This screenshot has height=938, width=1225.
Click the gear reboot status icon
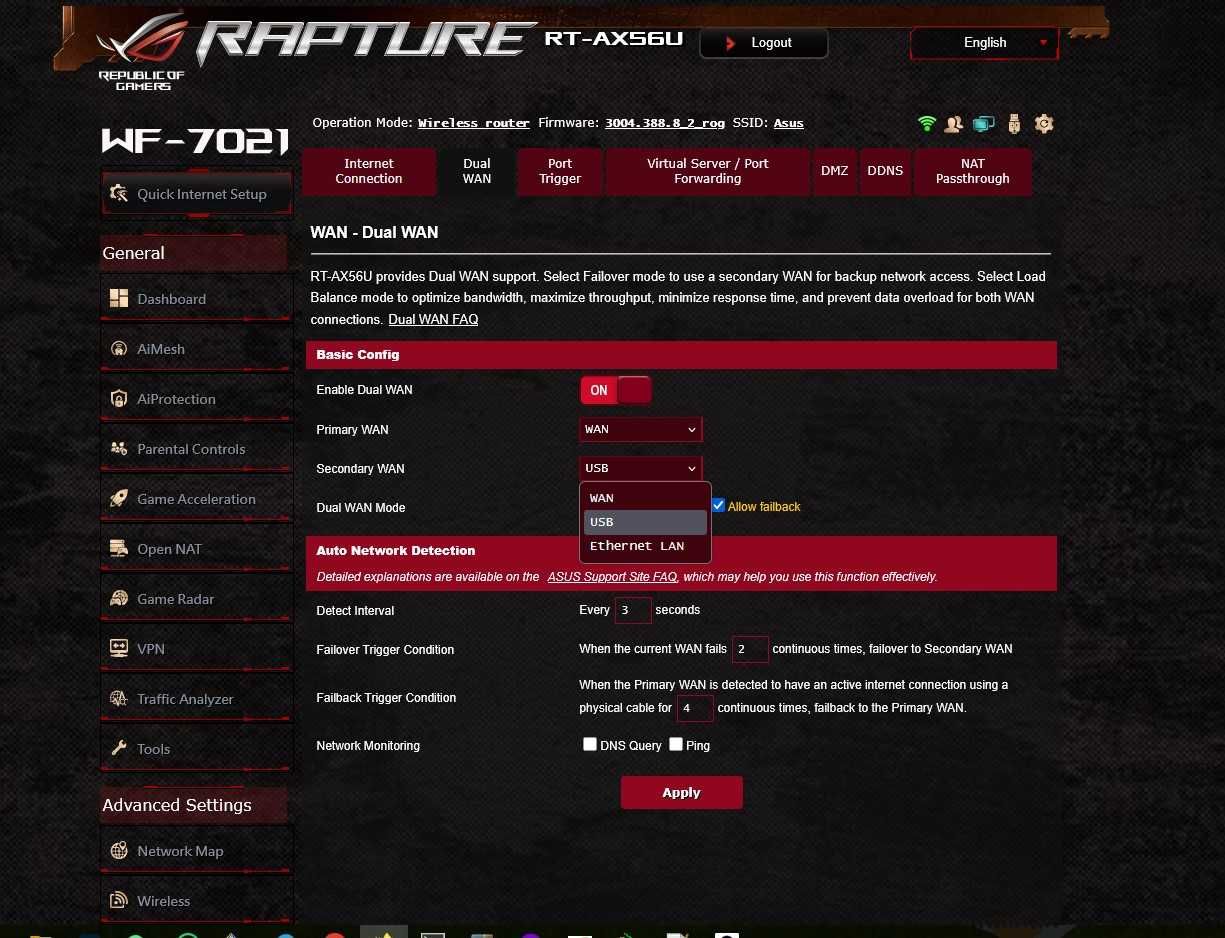coord(1044,124)
